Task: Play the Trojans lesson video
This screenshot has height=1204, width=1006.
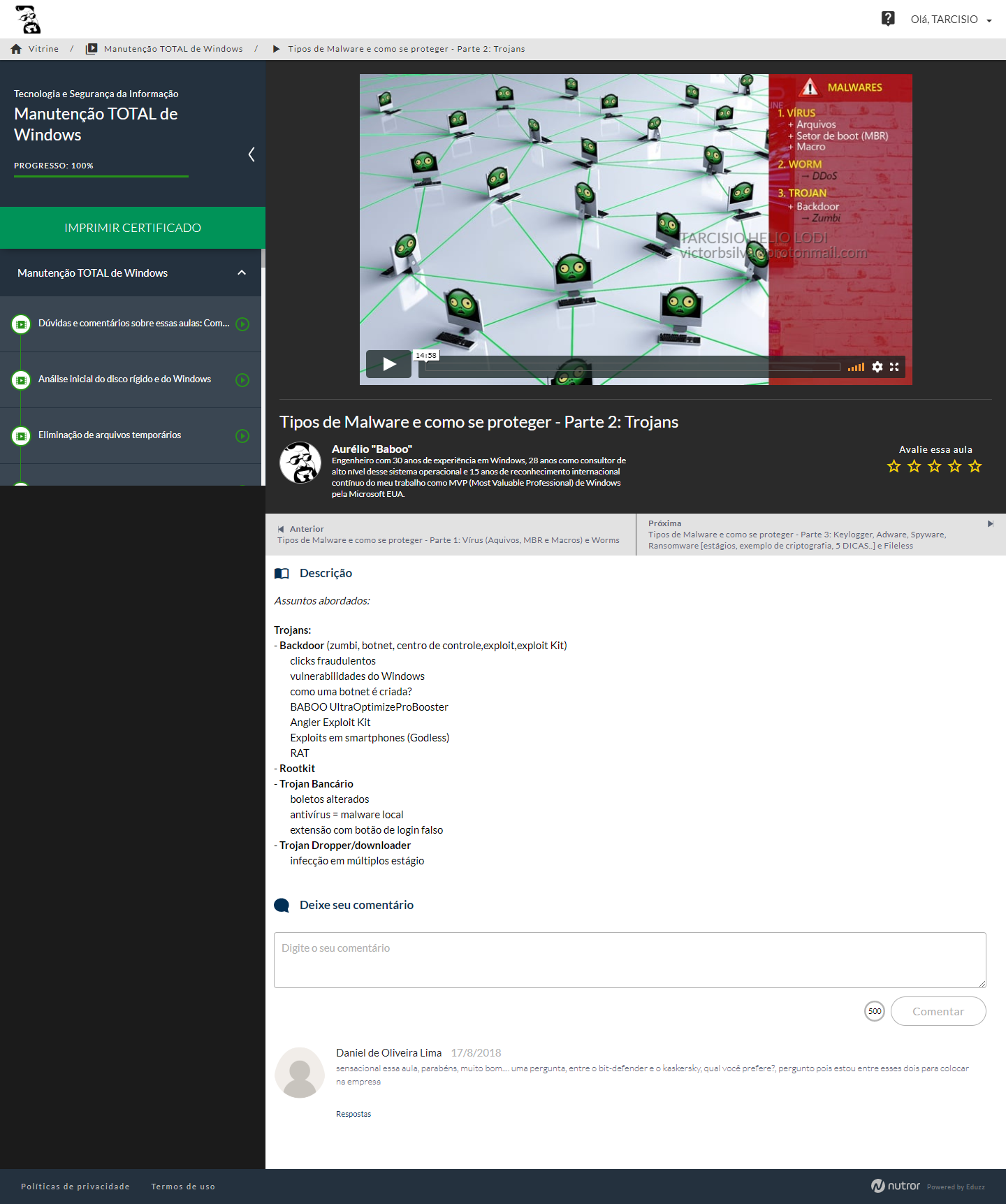Action: click(388, 364)
